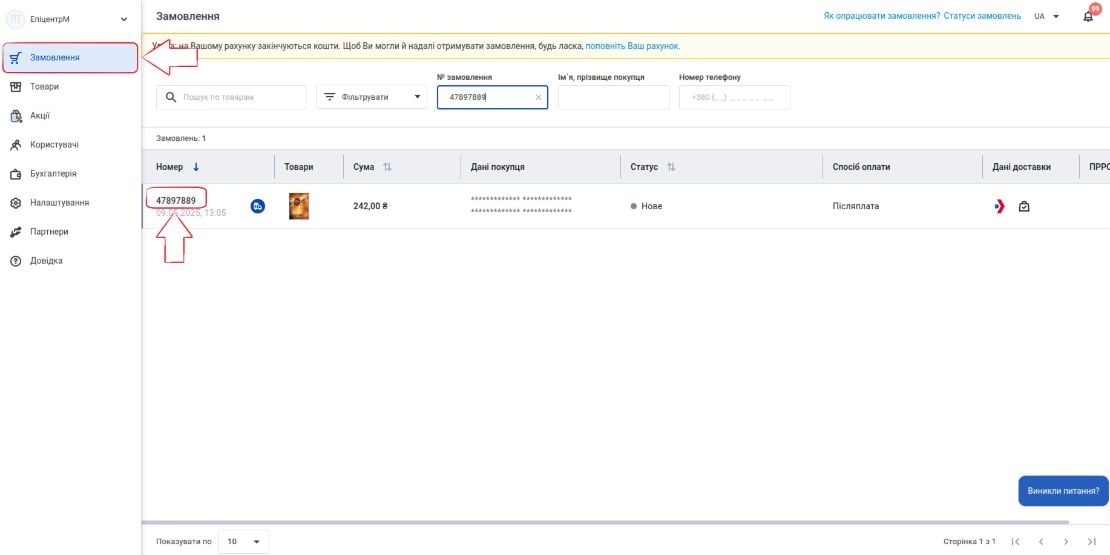This screenshot has height=555, width=1110.
Task: Open the Налаштування section in sidebar
Action: (x=59, y=202)
